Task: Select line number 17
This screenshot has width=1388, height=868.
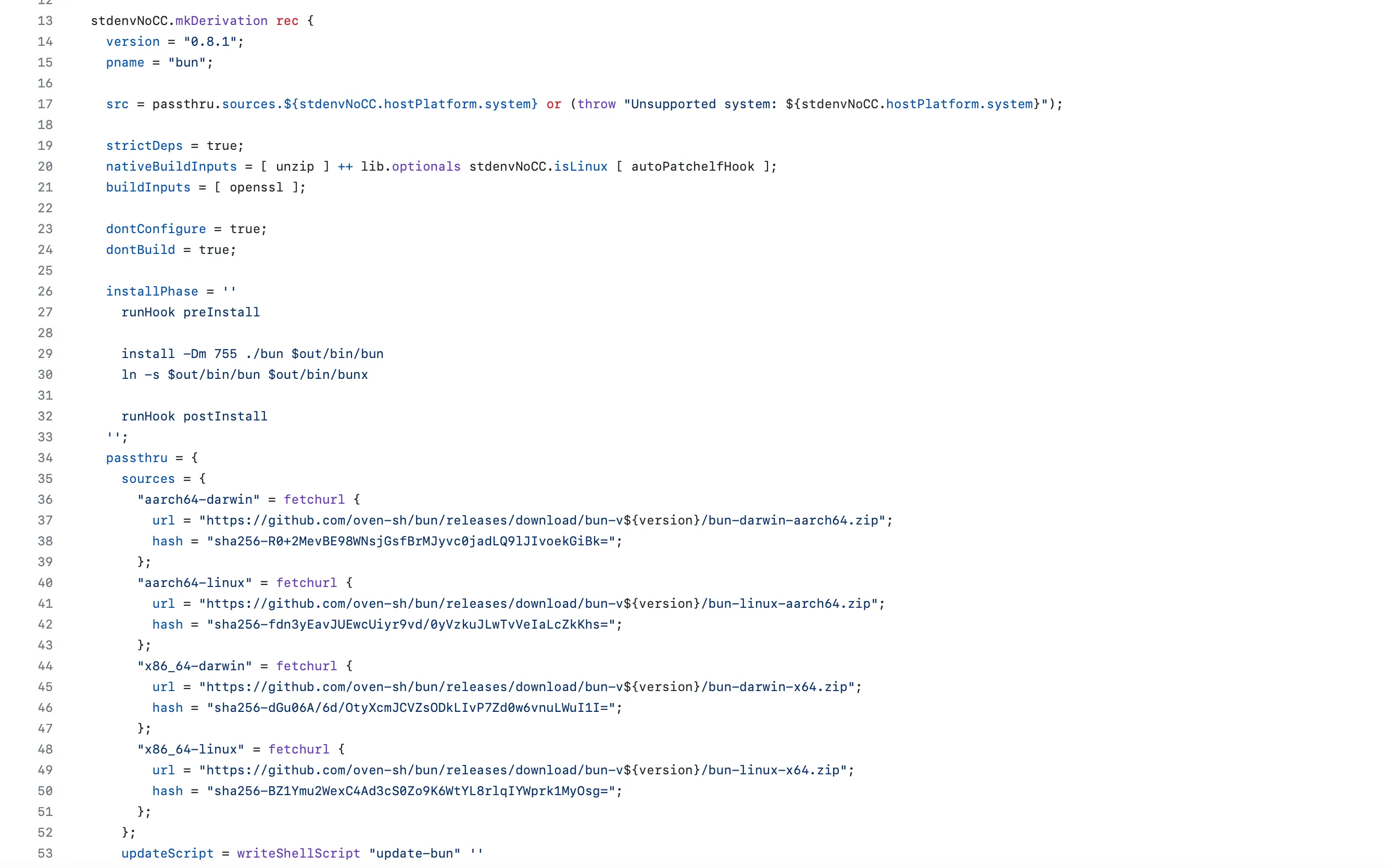Action: 45,104
